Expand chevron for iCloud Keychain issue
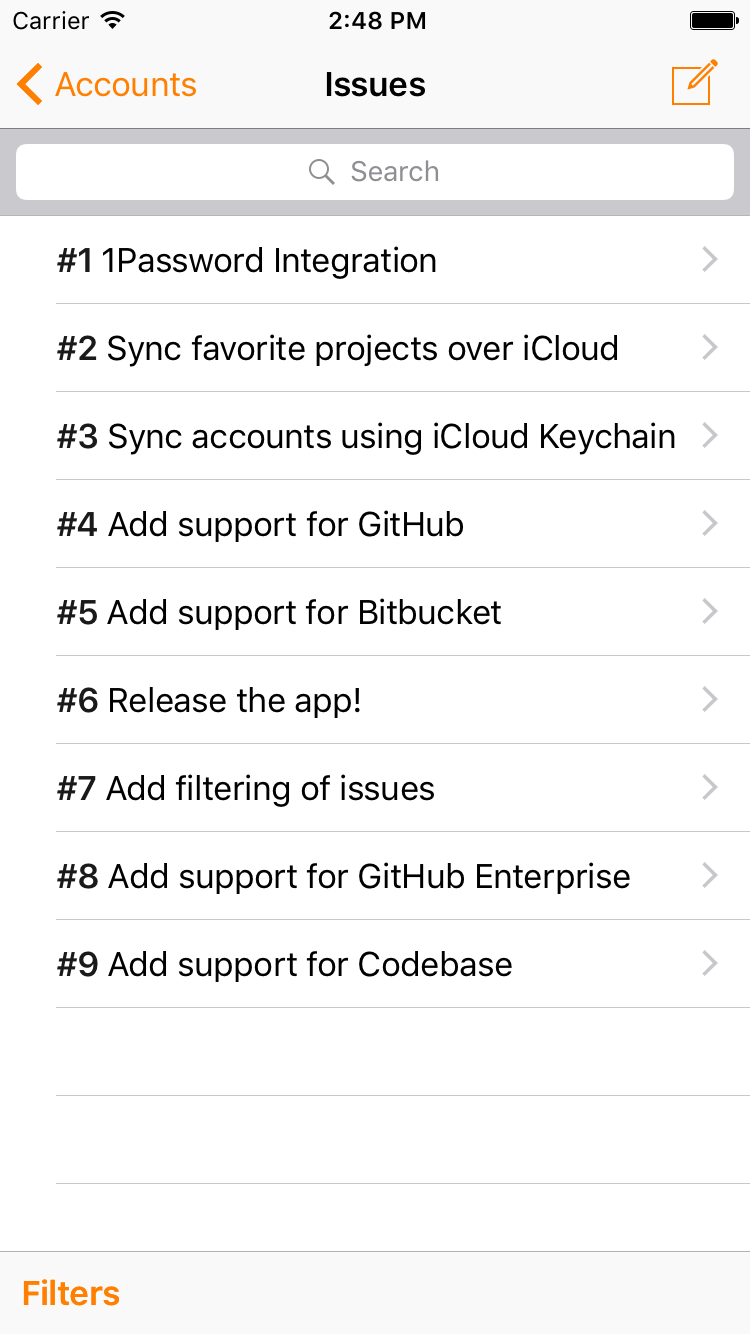The width and height of the screenshot is (750, 1334). pos(710,436)
